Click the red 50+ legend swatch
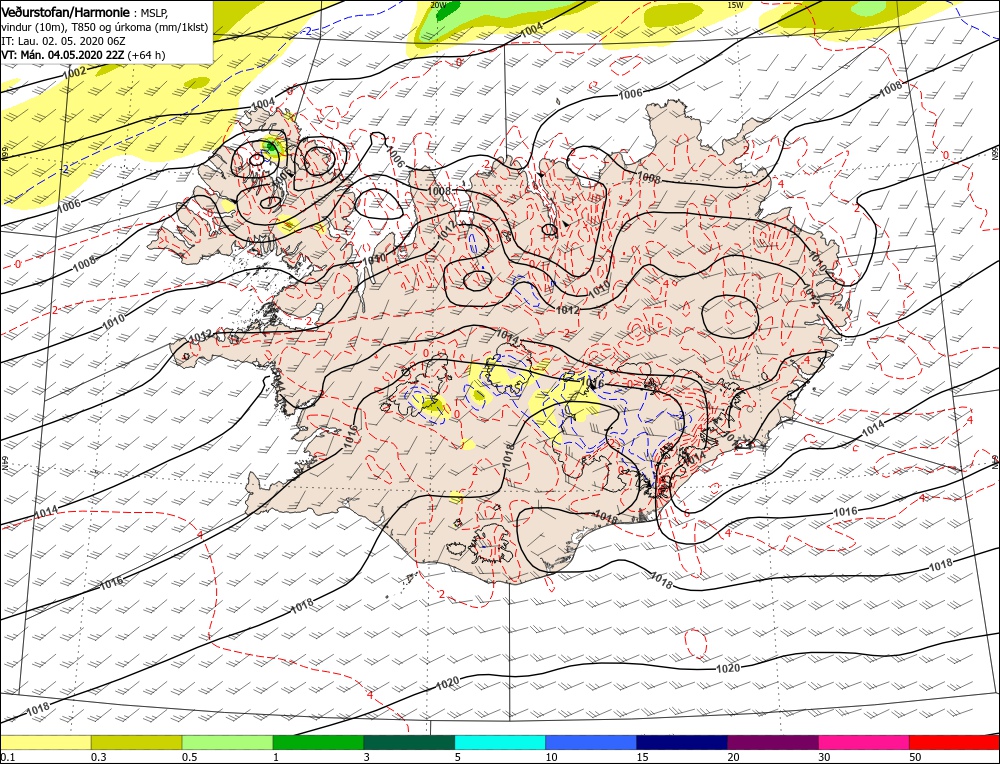The image size is (1000, 764). click(955, 742)
